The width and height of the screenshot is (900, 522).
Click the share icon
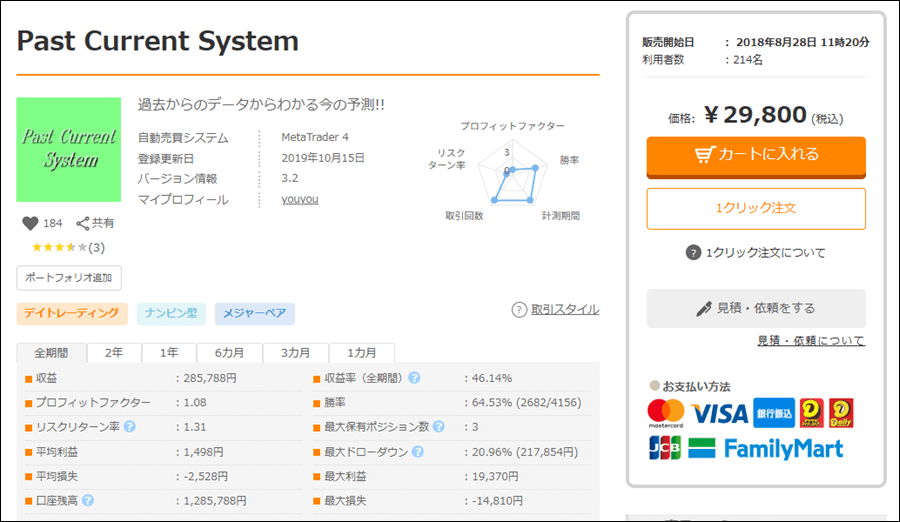click(83, 223)
